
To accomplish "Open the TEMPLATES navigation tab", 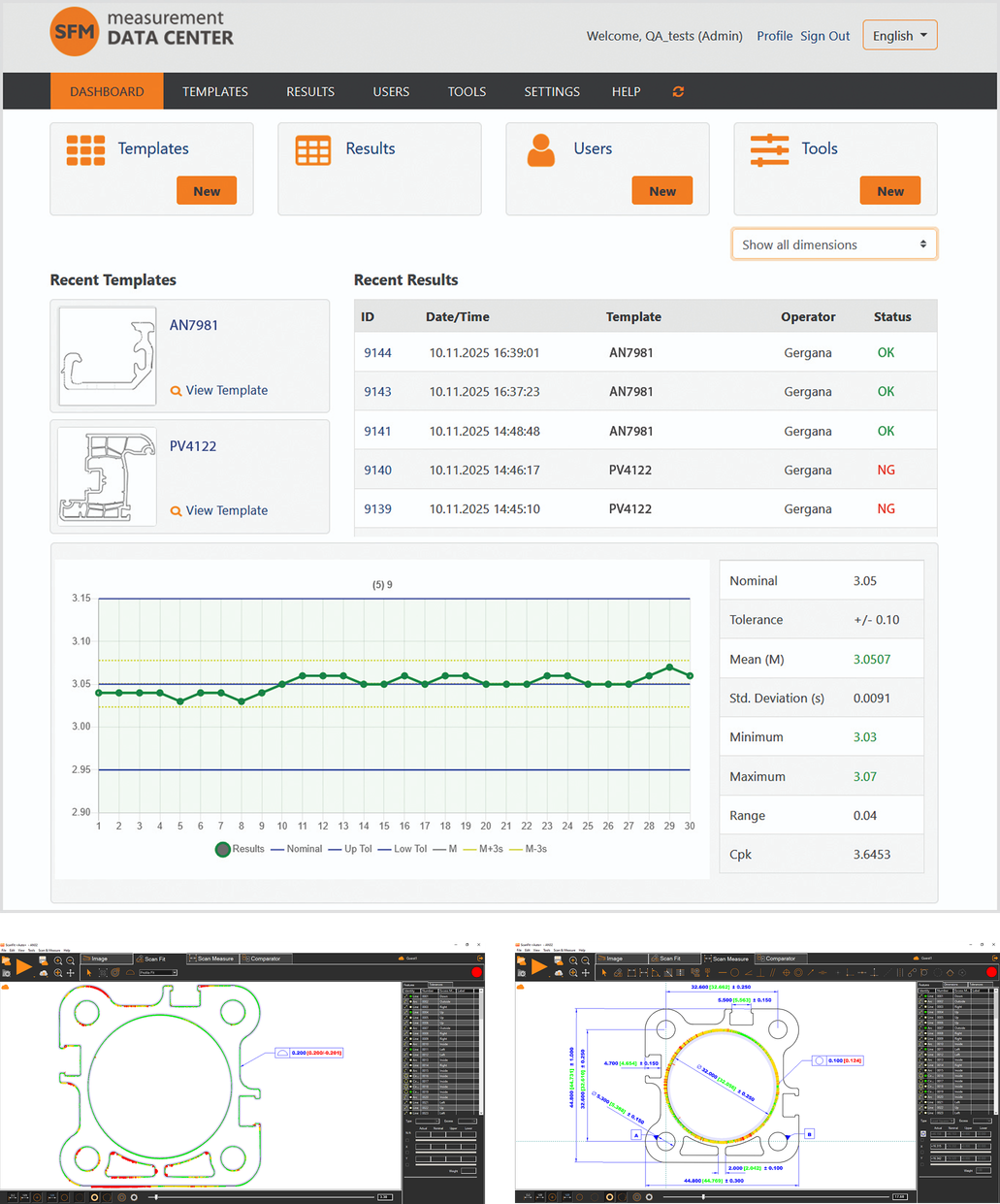I will click(x=214, y=91).
